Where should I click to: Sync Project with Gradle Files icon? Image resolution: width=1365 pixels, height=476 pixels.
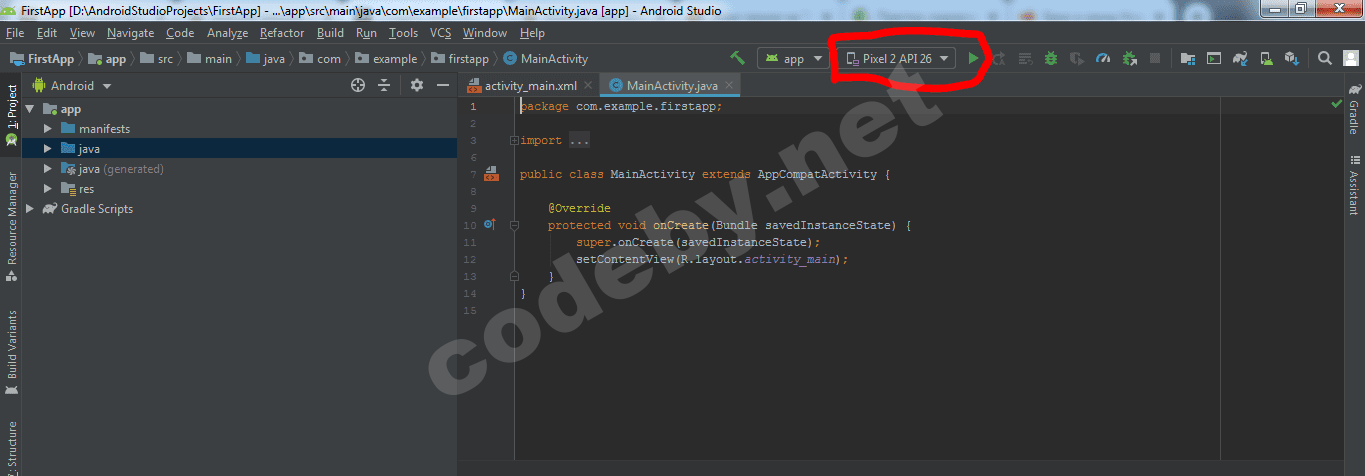point(1240,58)
